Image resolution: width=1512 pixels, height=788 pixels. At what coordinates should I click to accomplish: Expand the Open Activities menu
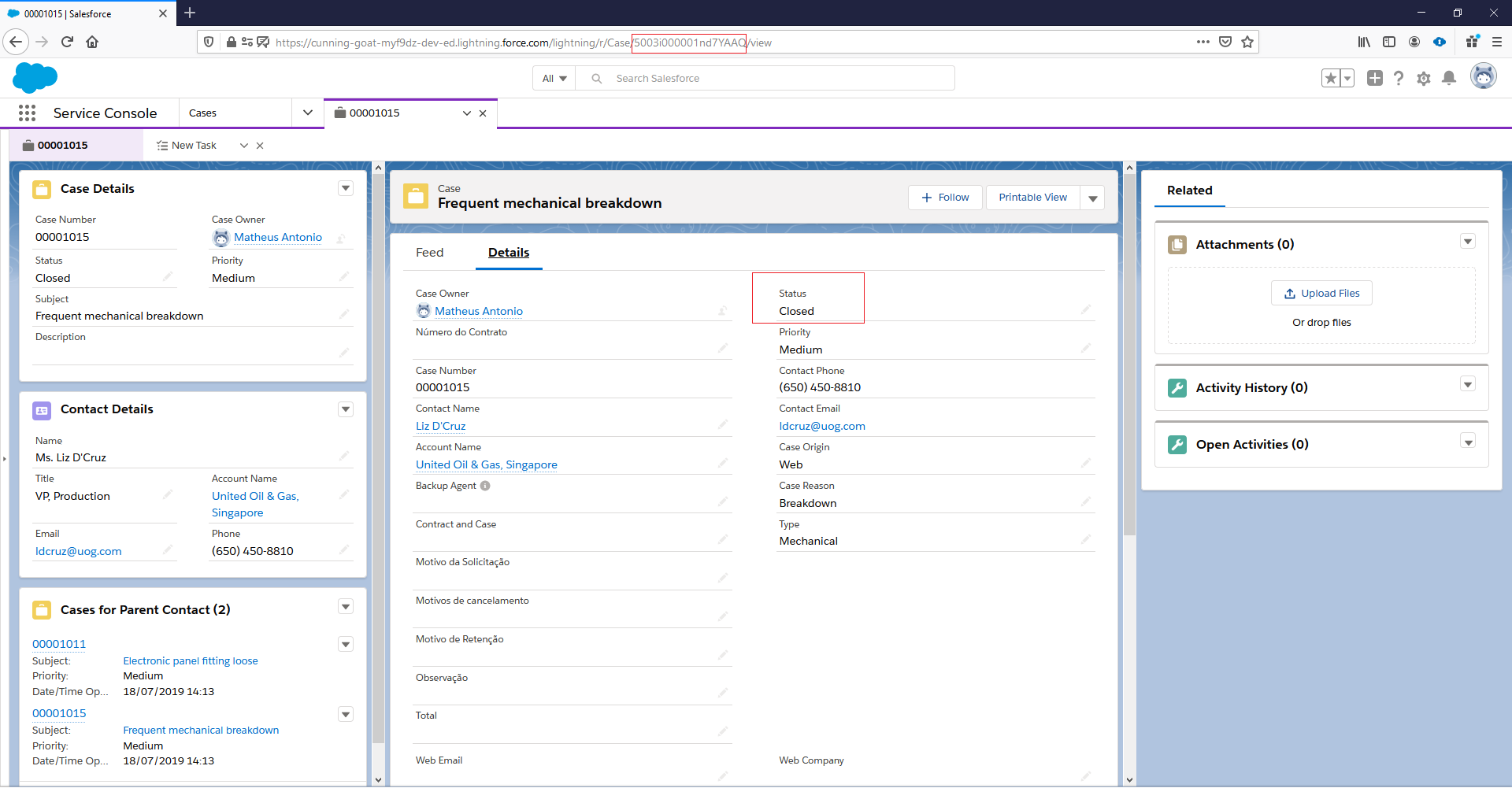tap(1468, 441)
